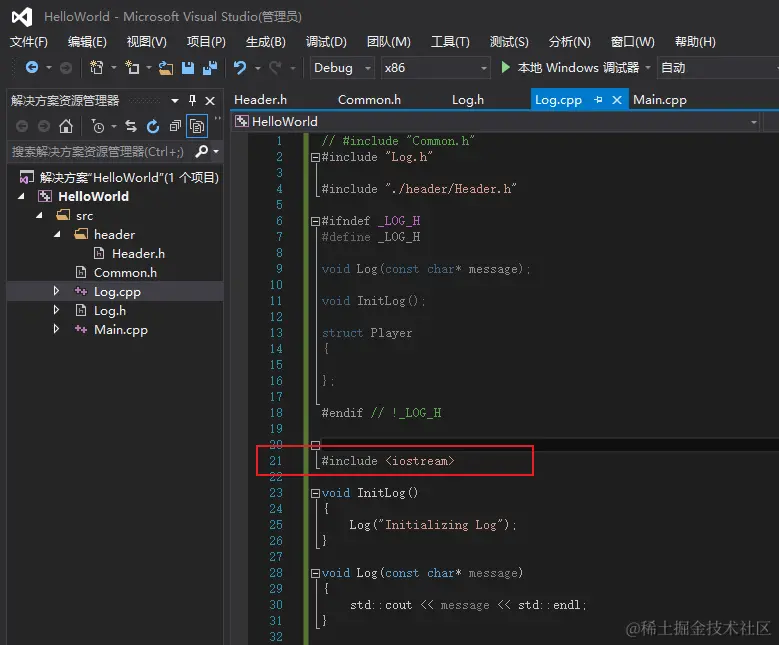Open the 生成(B) menu
Viewport: 779px width, 645px height.
(x=266, y=42)
